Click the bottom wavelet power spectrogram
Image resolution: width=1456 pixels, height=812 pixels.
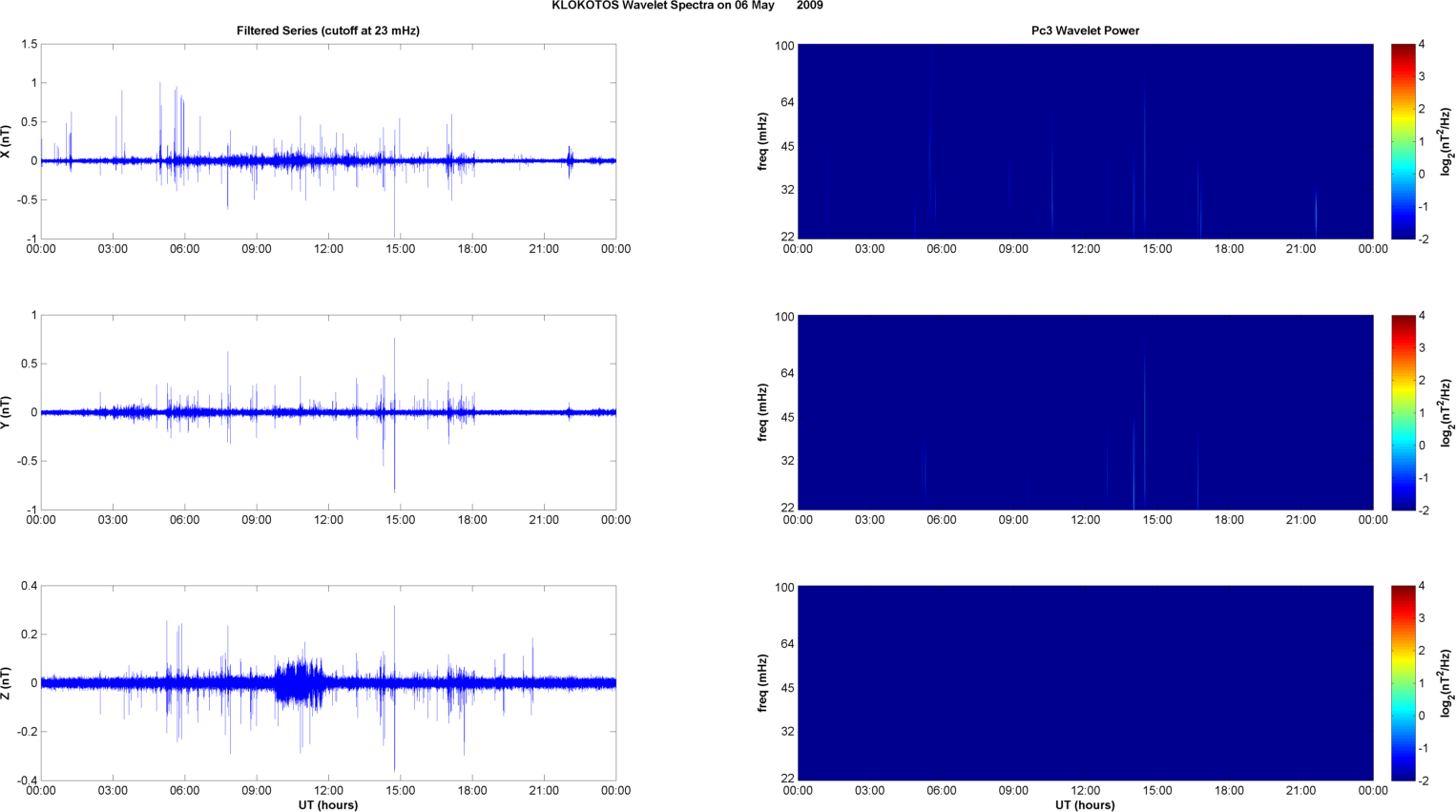[x=1085, y=683]
